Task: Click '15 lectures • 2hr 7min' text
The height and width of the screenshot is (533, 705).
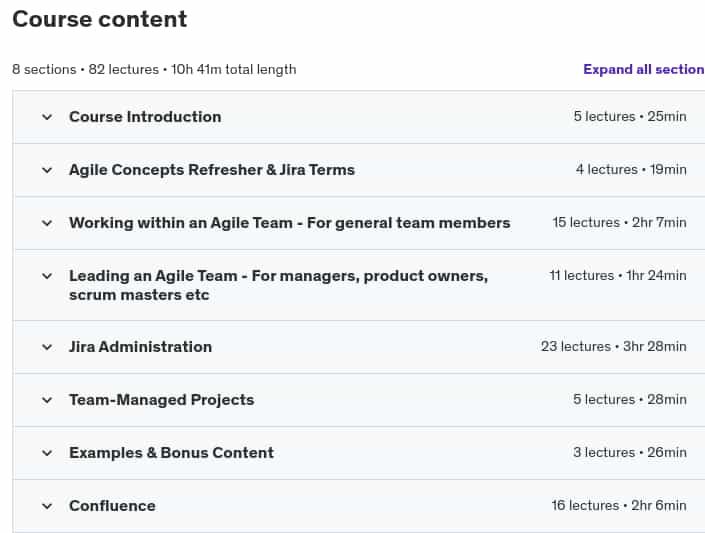Action: point(619,223)
